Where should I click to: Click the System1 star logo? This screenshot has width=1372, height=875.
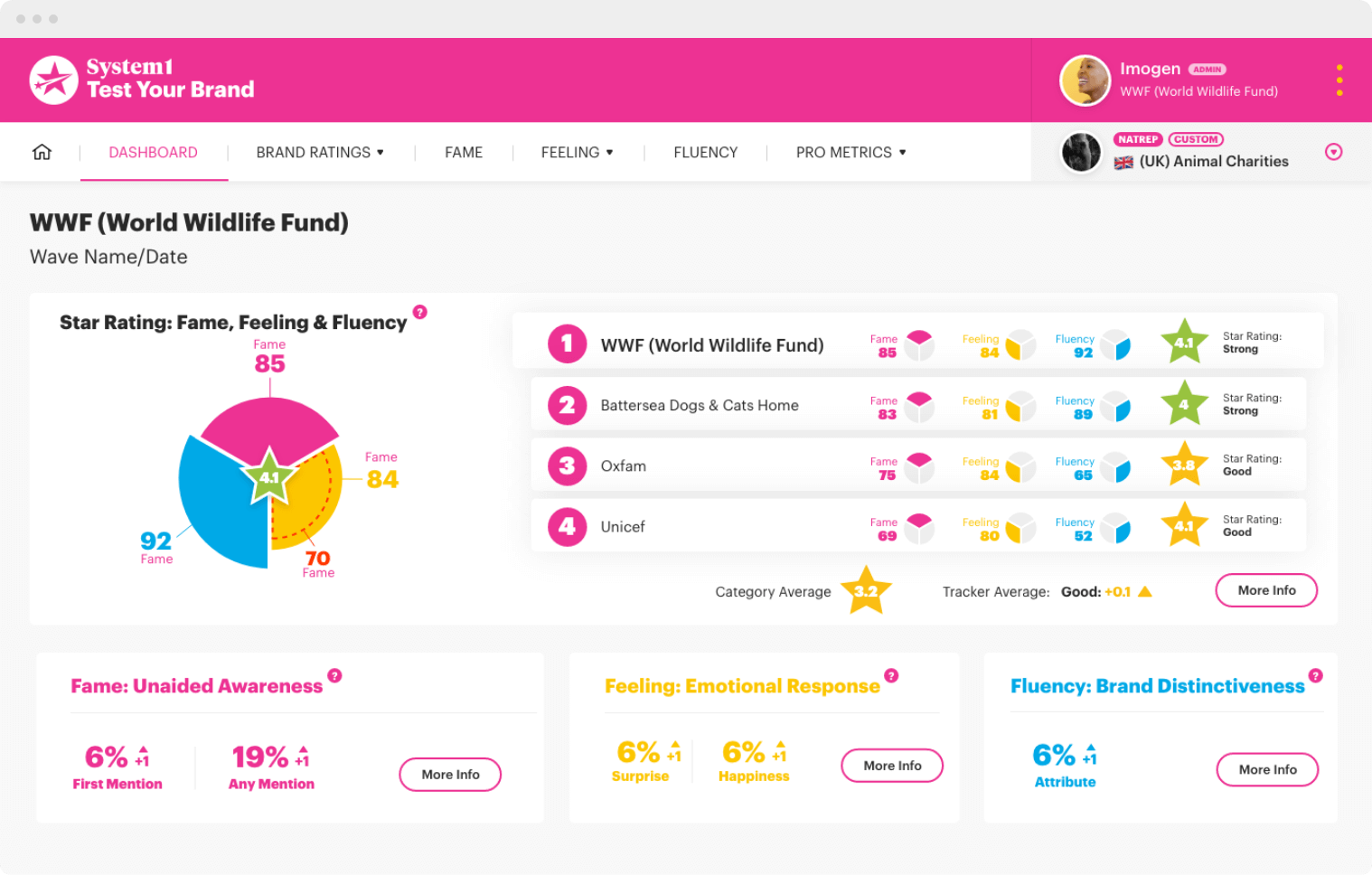tap(53, 80)
